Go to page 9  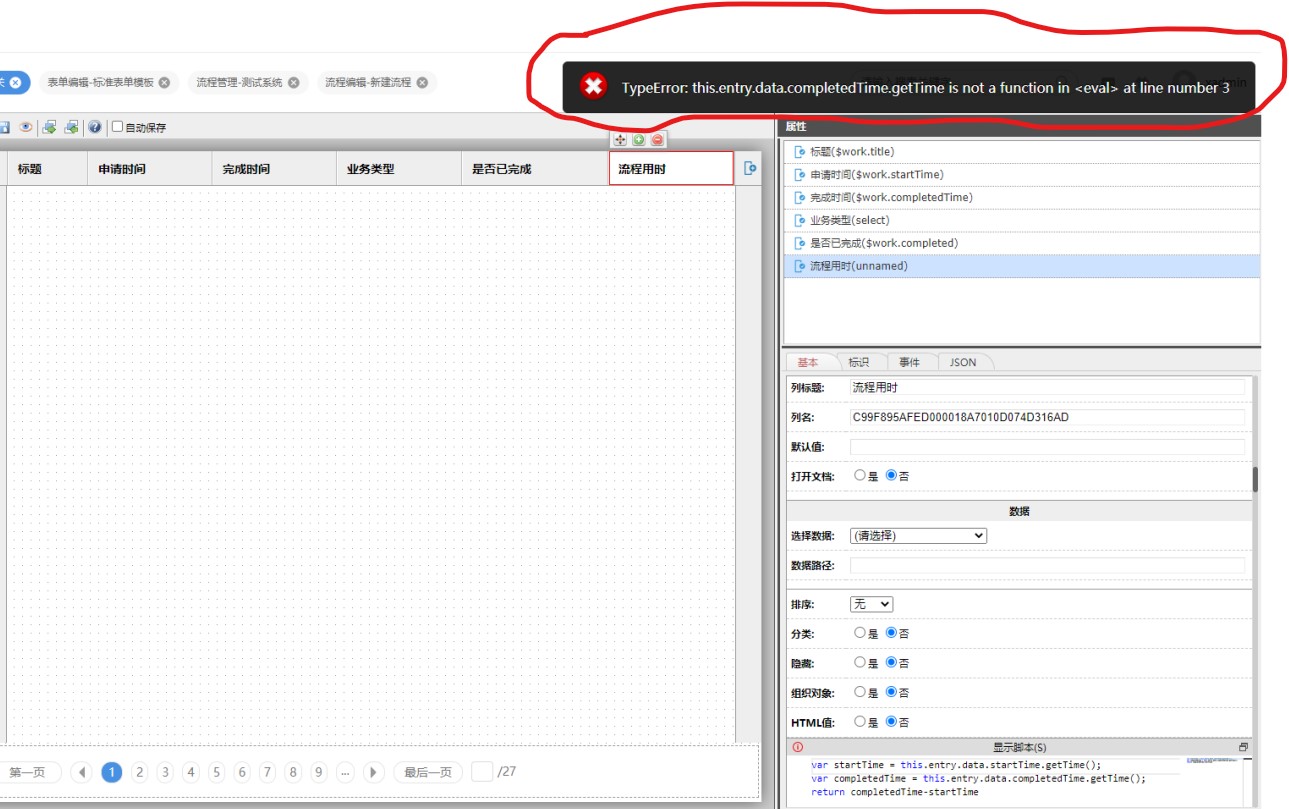point(318,772)
